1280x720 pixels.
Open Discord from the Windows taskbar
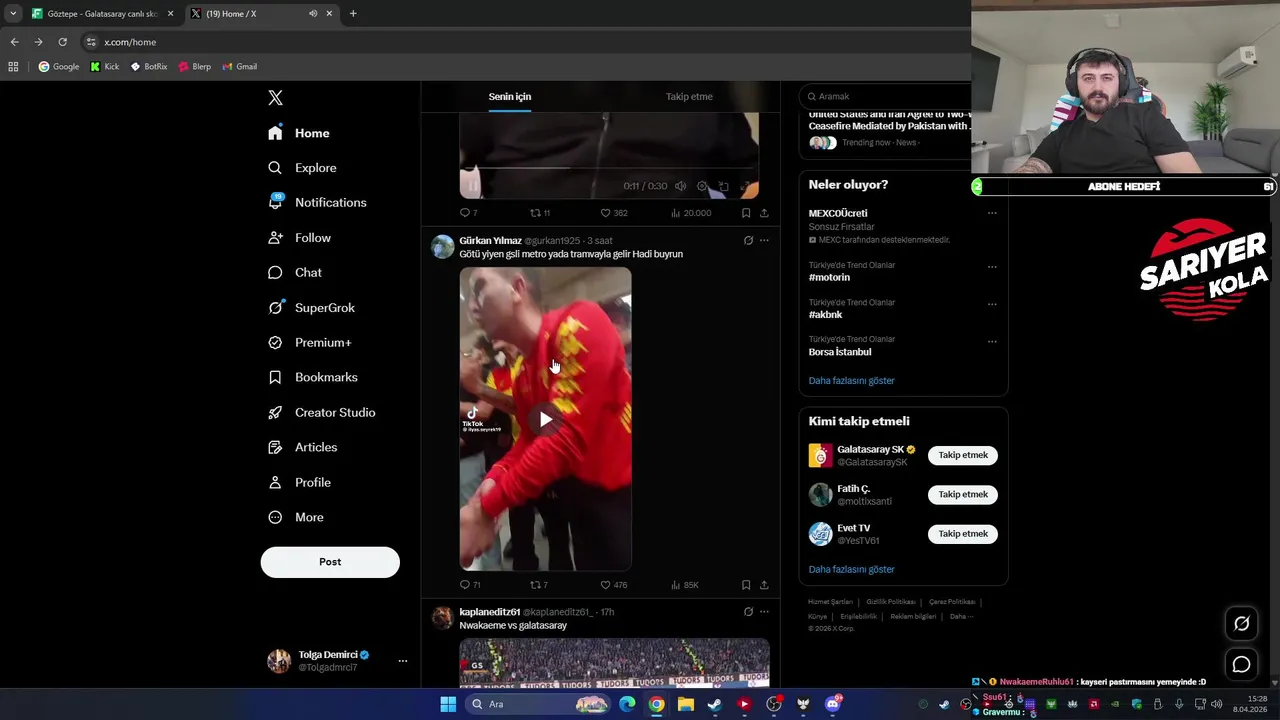832,704
